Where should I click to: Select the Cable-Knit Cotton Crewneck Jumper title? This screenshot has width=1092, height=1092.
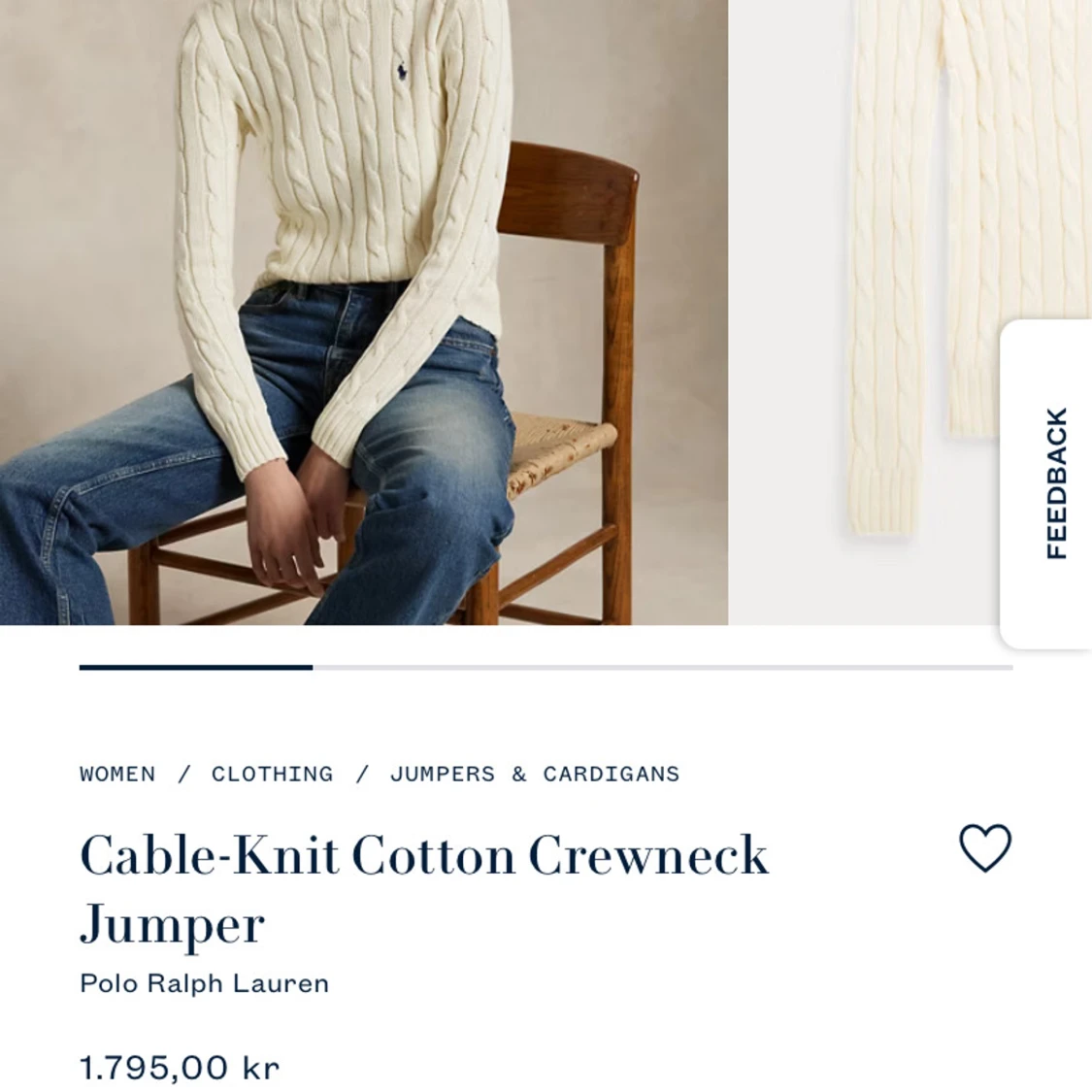coord(423,889)
